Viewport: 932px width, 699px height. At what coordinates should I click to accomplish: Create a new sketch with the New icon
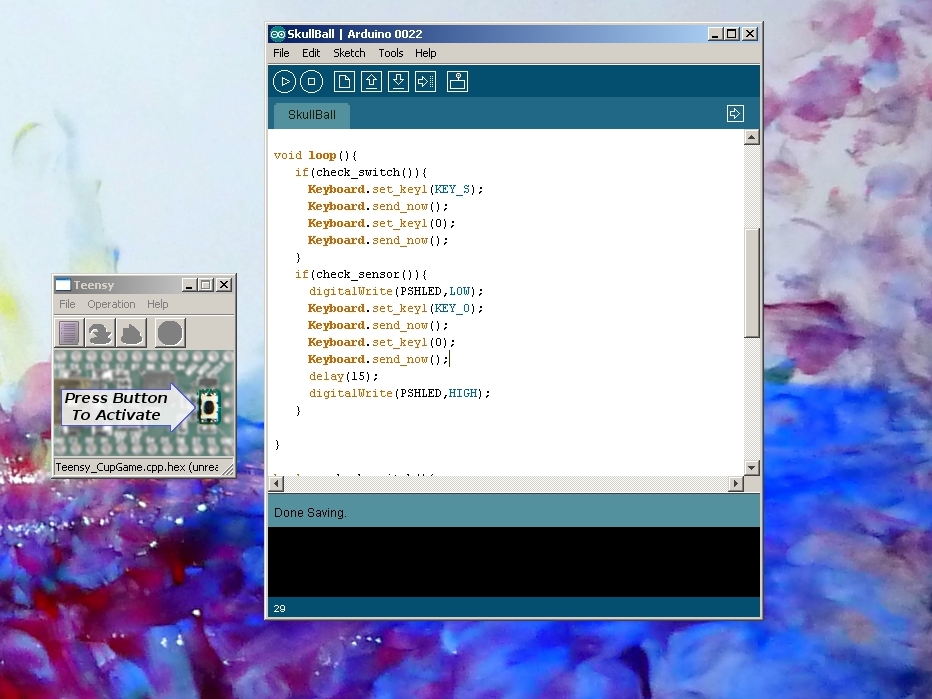click(344, 81)
